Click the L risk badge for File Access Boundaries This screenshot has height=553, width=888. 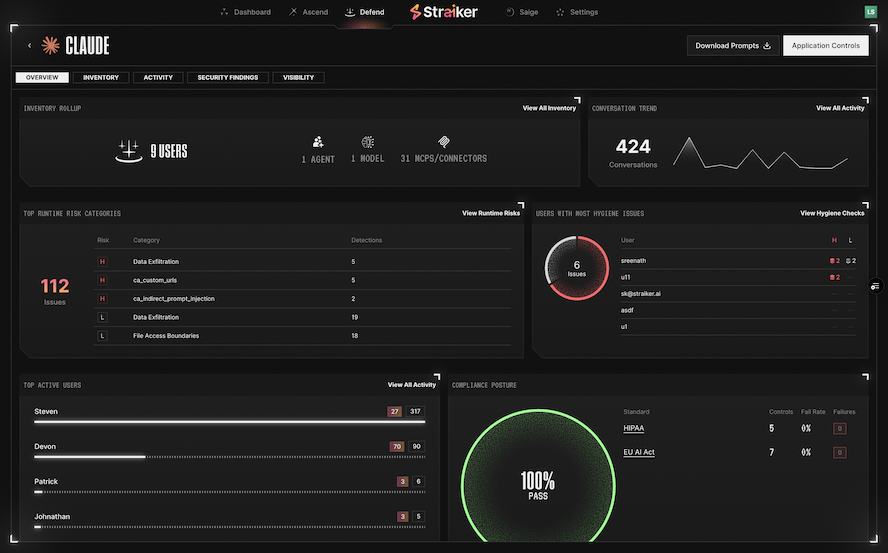tap(103, 335)
